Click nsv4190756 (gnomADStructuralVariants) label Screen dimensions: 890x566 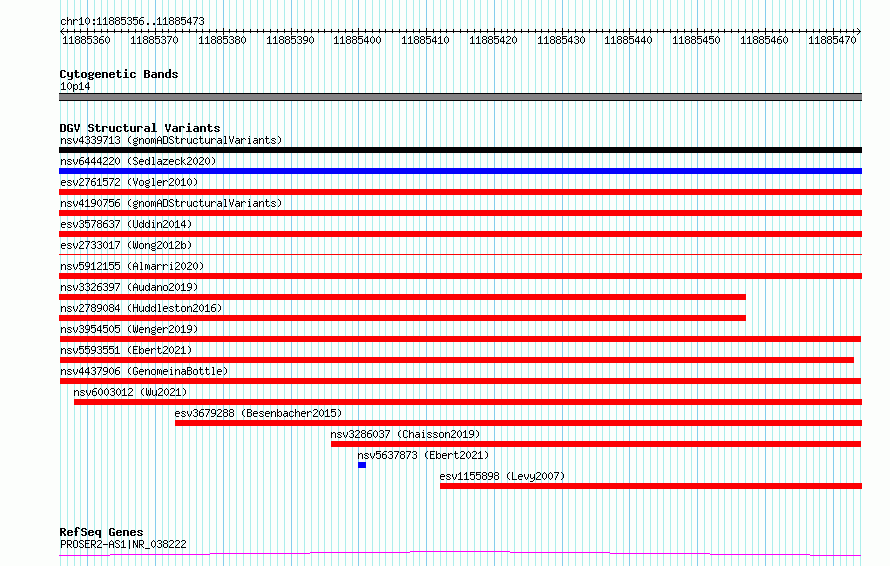pos(171,203)
